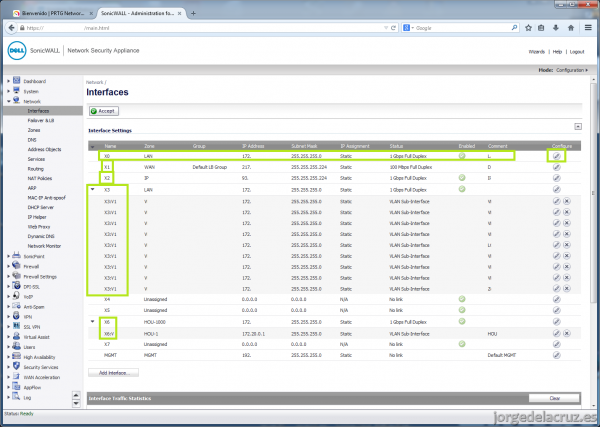
Task: Switch to the PRTG Network browser tab
Action: pos(53,13)
